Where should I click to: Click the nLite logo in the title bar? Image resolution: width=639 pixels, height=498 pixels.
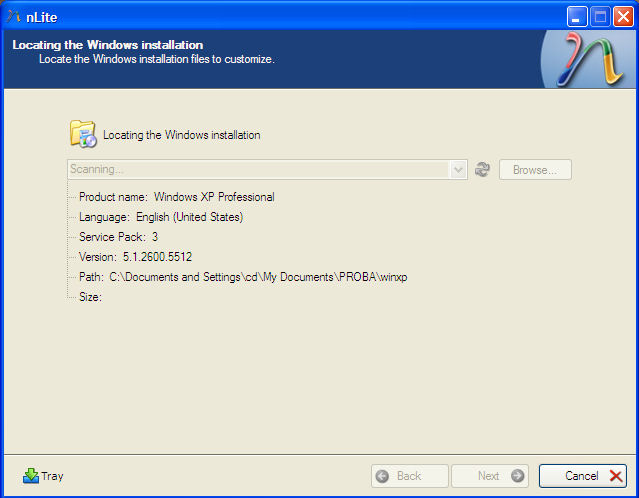point(13,17)
